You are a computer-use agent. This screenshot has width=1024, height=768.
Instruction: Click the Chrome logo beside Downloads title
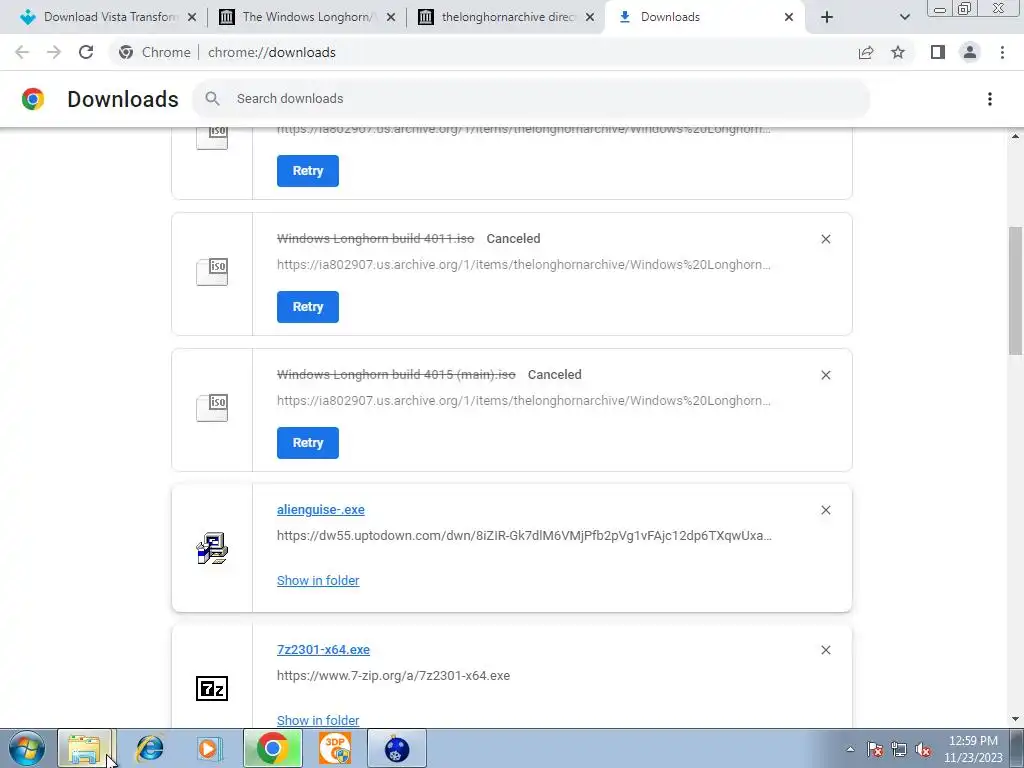click(x=33, y=99)
